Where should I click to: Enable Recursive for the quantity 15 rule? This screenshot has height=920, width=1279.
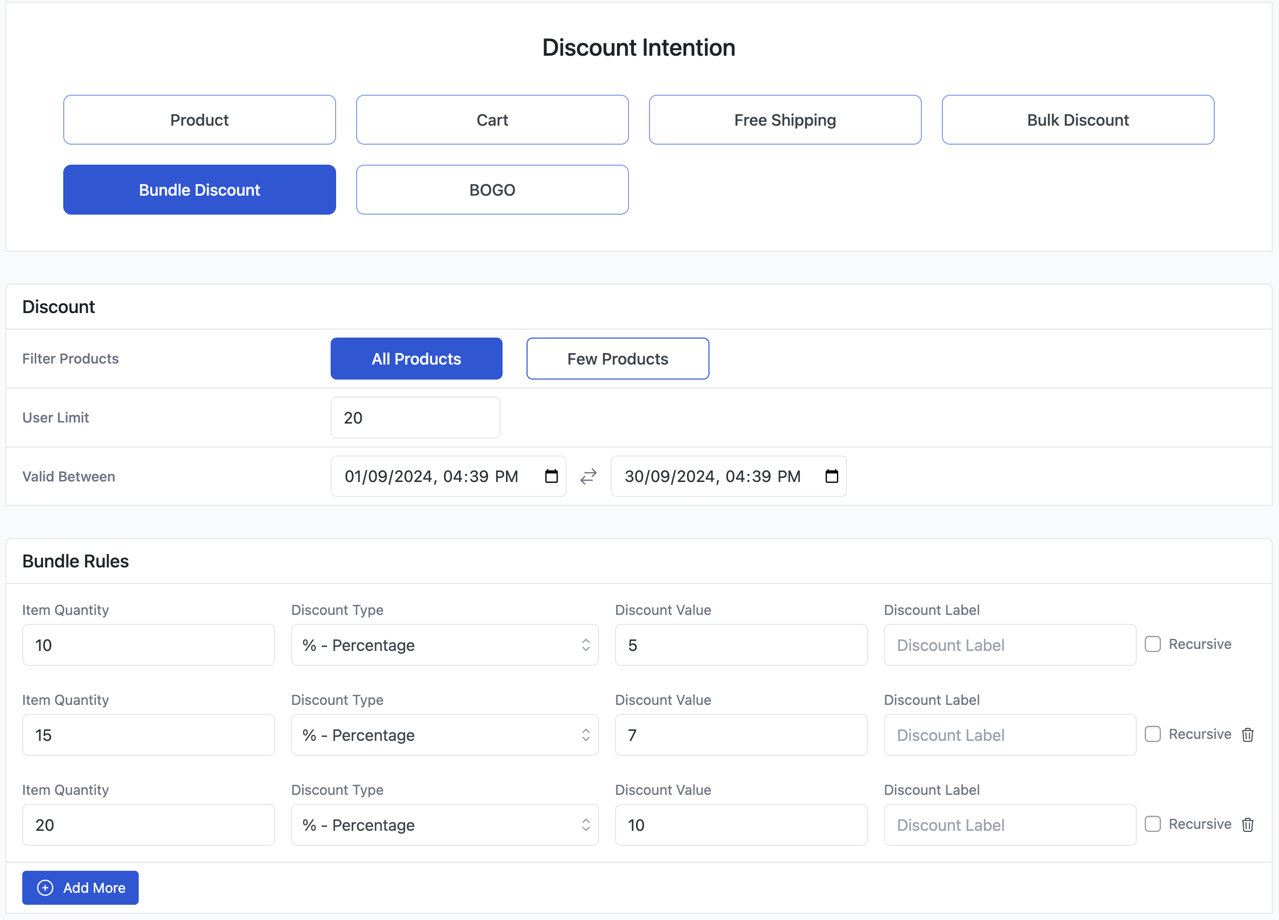[1153, 734]
